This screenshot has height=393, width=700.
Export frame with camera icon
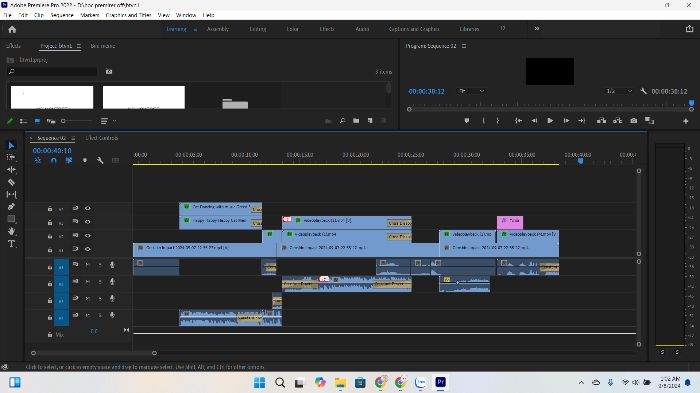click(633, 121)
